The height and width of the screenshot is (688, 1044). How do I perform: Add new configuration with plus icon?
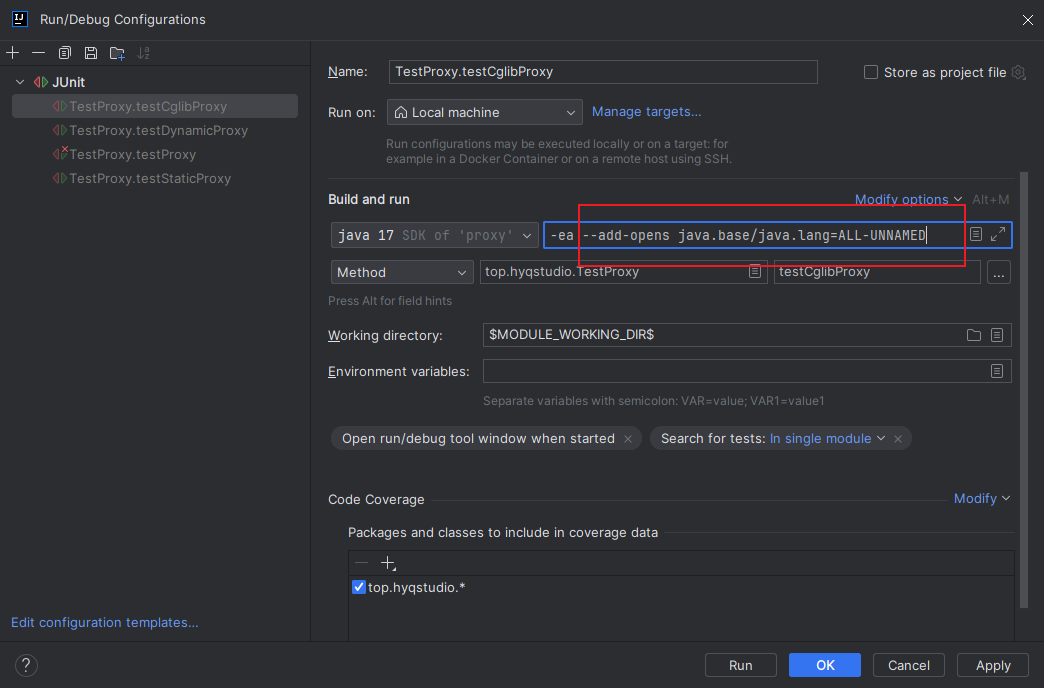[x=13, y=53]
